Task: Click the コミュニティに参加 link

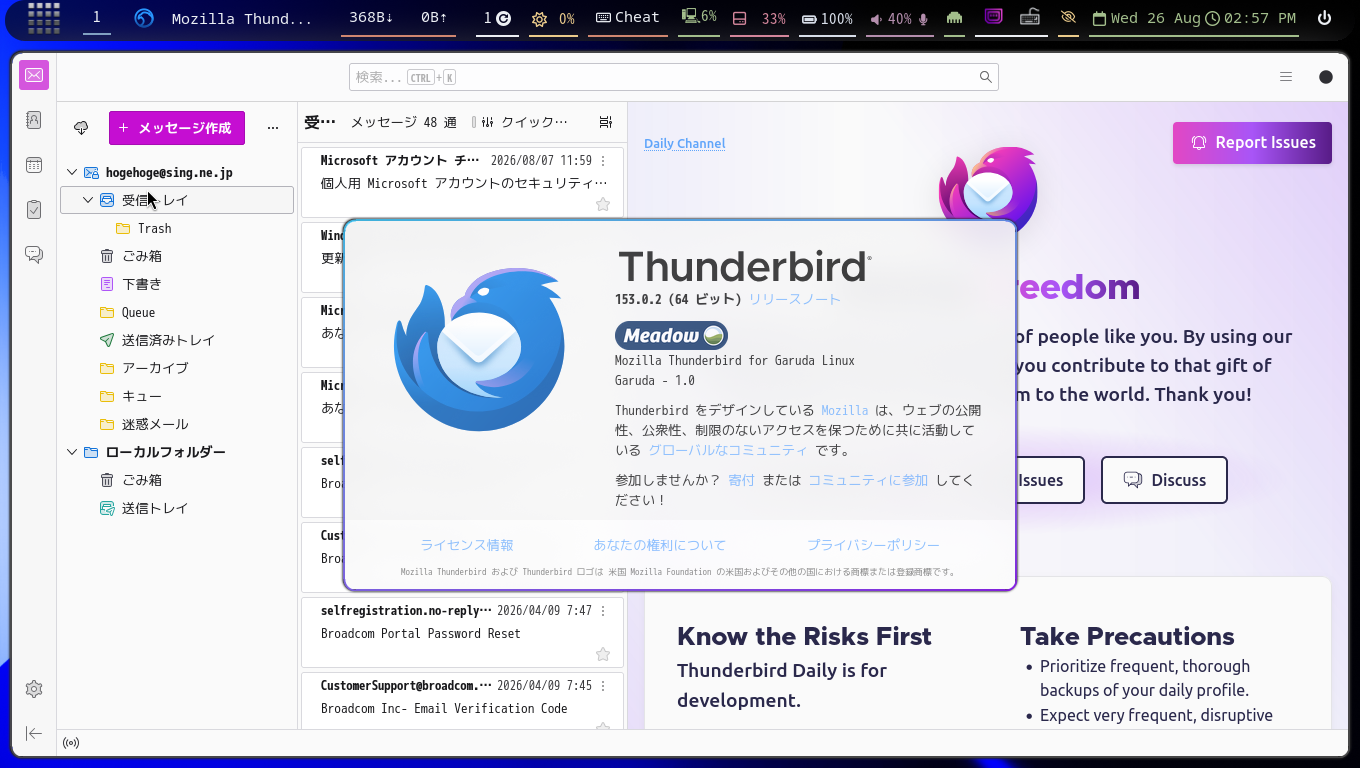Action: [x=868, y=480]
